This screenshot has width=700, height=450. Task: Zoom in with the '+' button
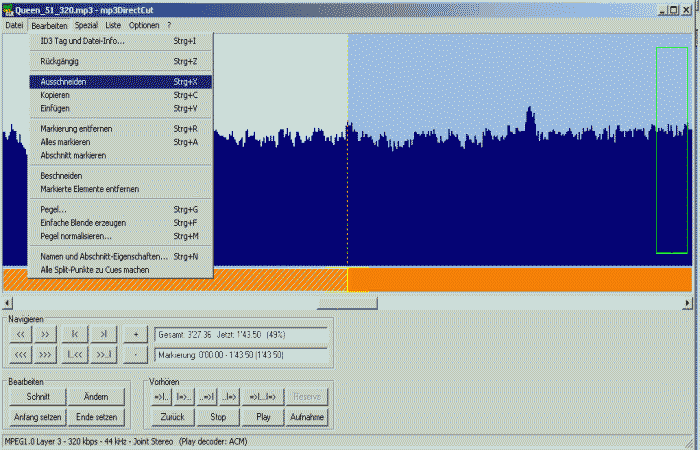(135, 334)
